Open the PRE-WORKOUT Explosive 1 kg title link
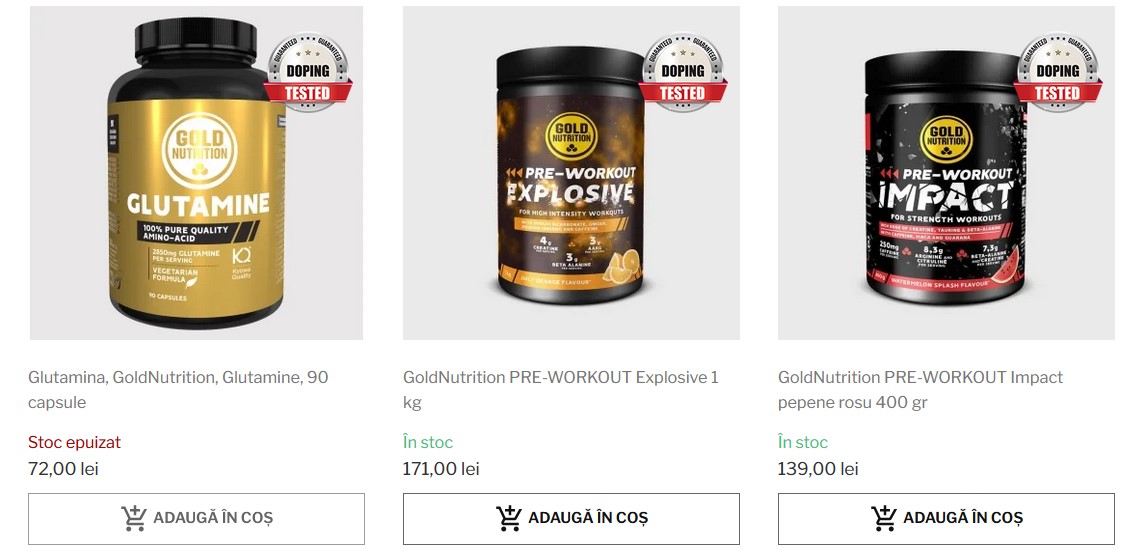 click(561, 389)
